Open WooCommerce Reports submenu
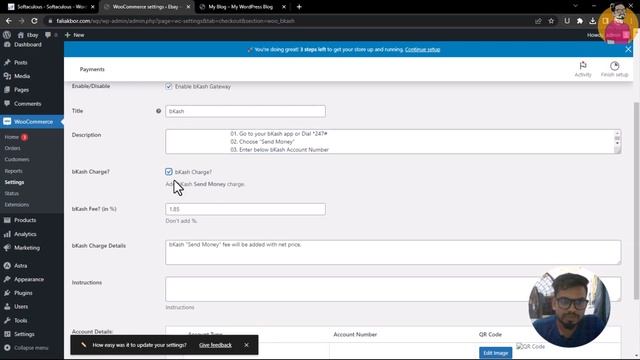Screen dimensions: 640x360 pyautogui.click(x=13, y=171)
